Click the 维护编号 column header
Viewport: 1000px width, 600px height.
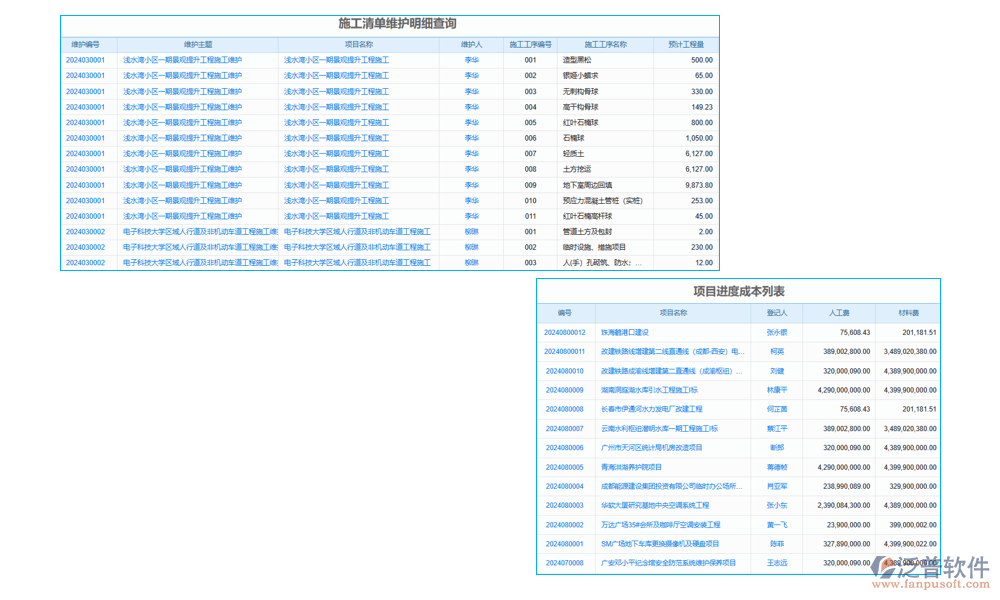click(88, 44)
